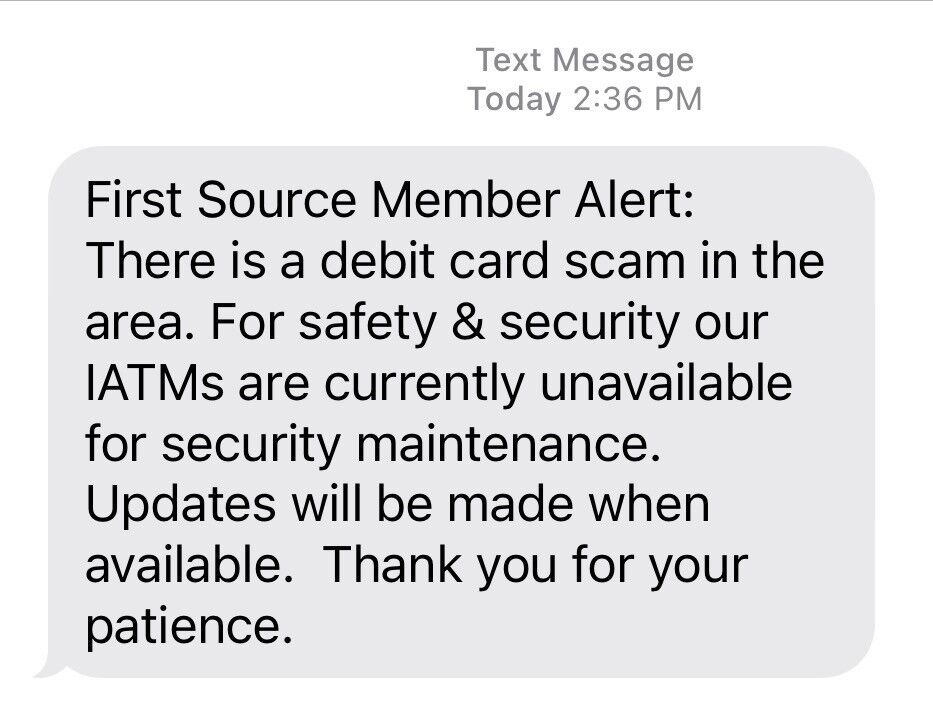This screenshot has height=706, width=933.
Task: Click "First Source Member Alert:" heading text
Action: [389, 201]
